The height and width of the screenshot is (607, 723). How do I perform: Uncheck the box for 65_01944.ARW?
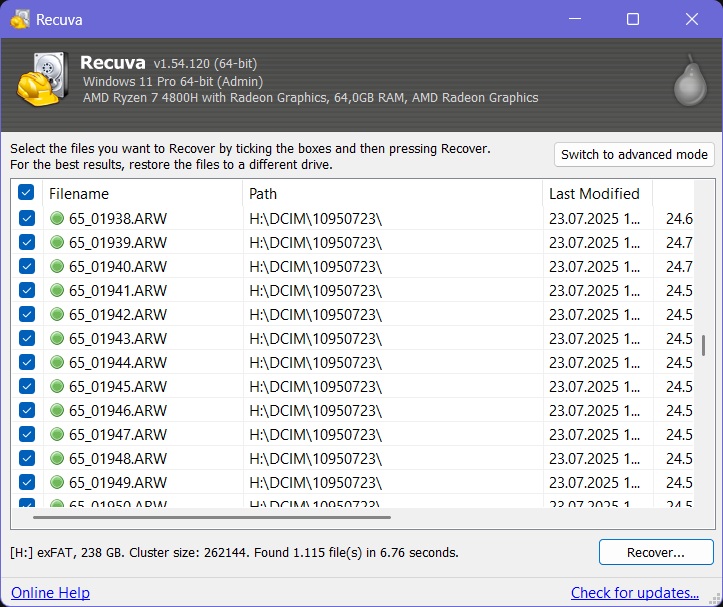click(x=27, y=362)
